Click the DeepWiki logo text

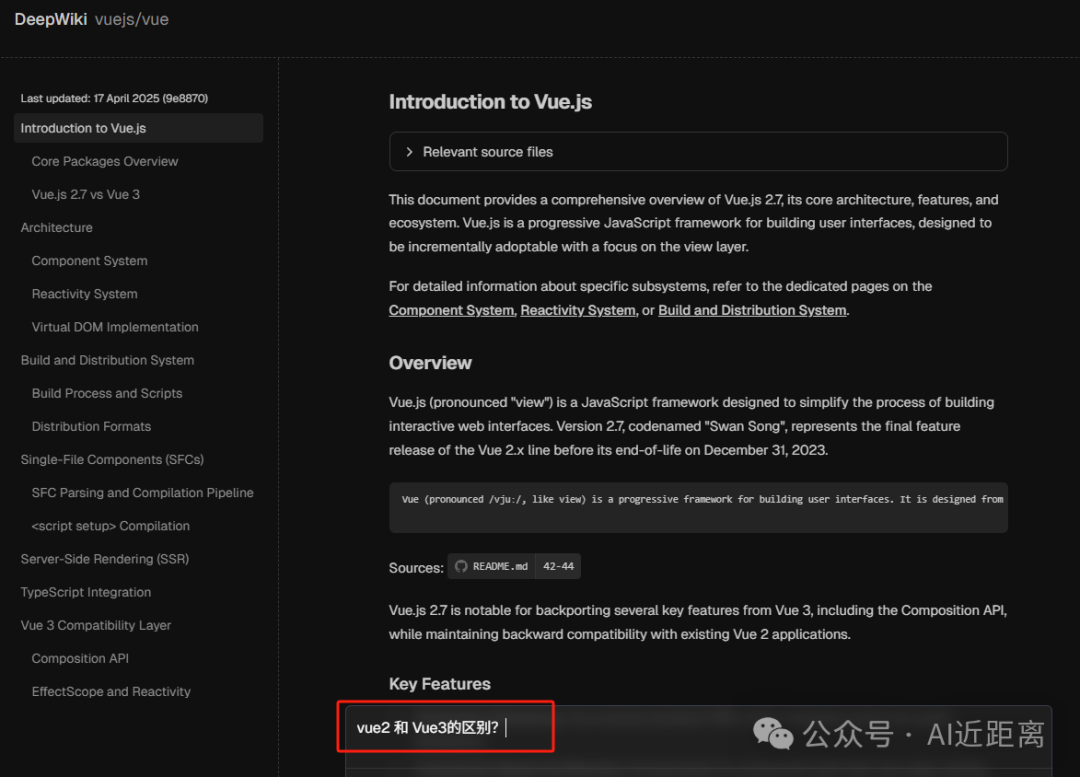(50, 19)
